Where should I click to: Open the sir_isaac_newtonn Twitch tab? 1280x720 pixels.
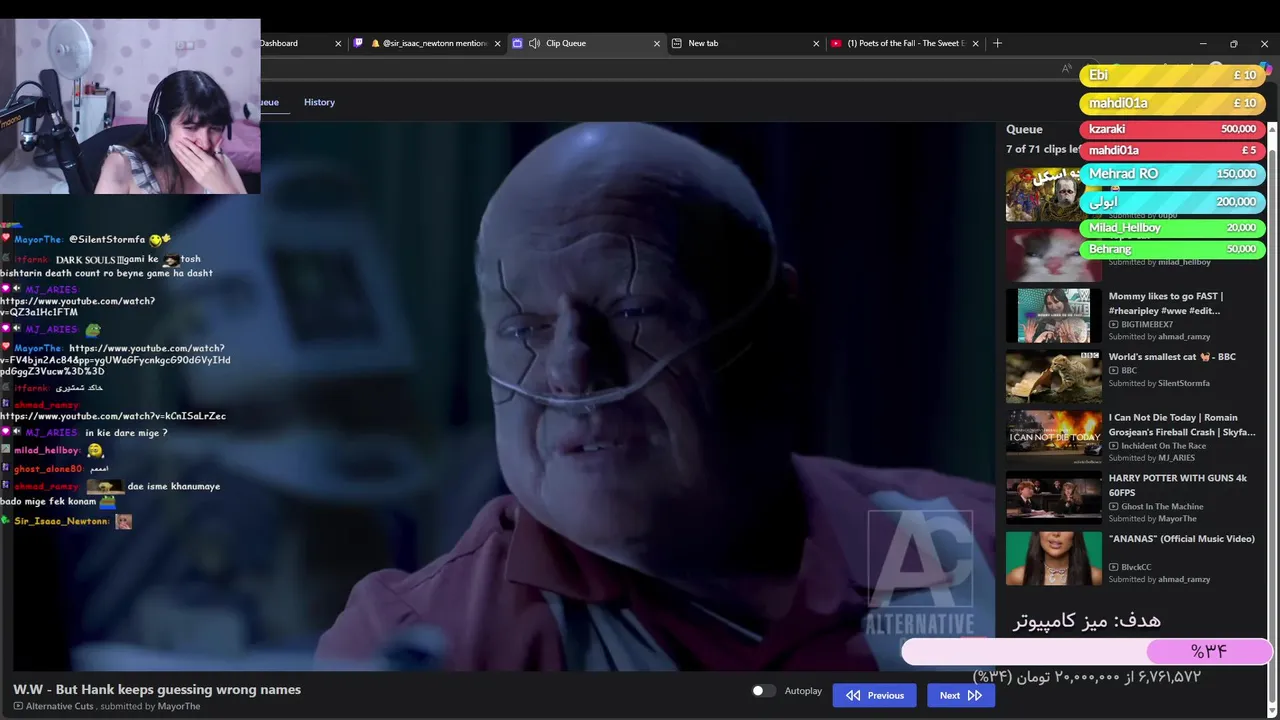pos(428,43)
